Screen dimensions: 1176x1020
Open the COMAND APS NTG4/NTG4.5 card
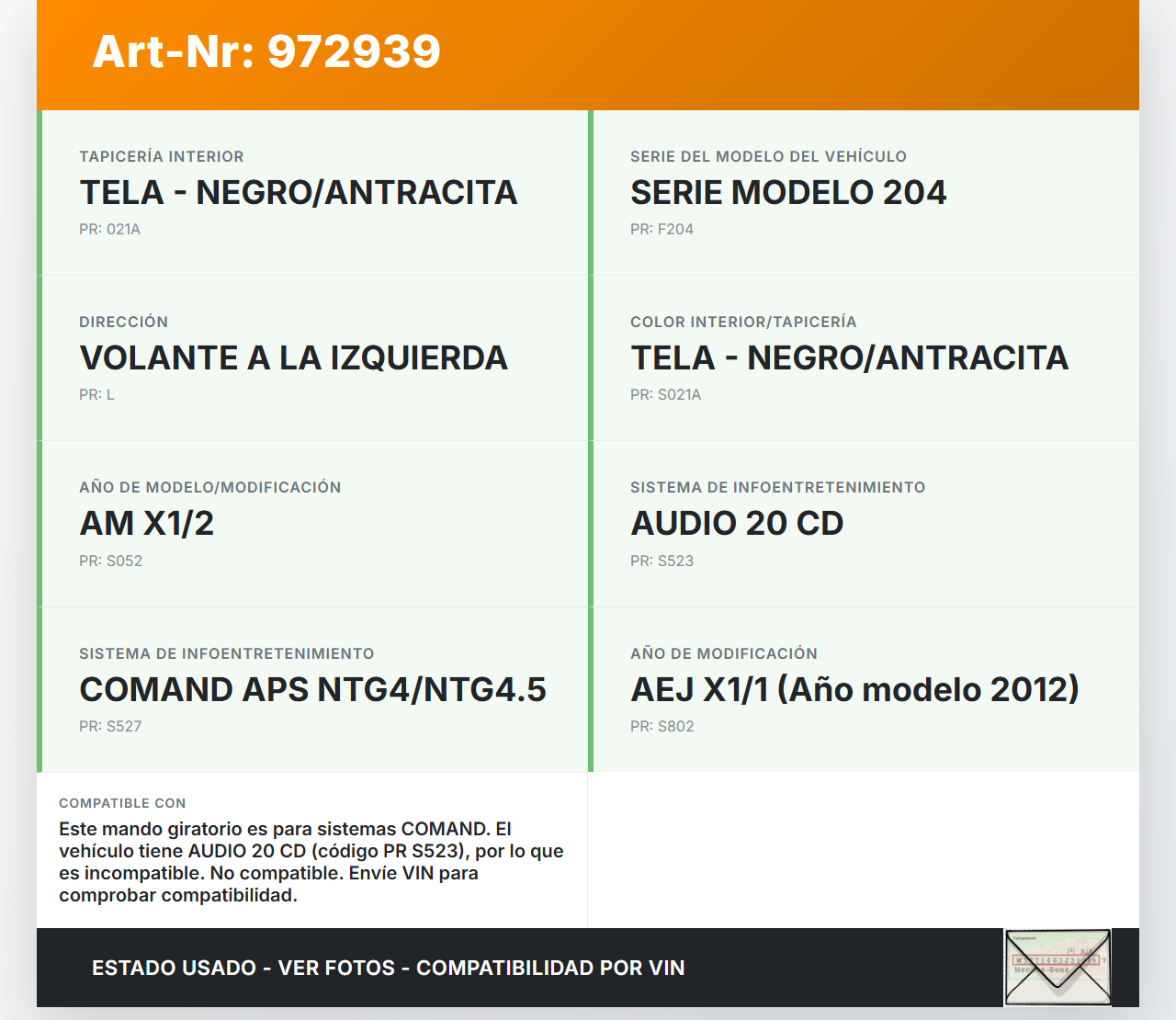312,690
